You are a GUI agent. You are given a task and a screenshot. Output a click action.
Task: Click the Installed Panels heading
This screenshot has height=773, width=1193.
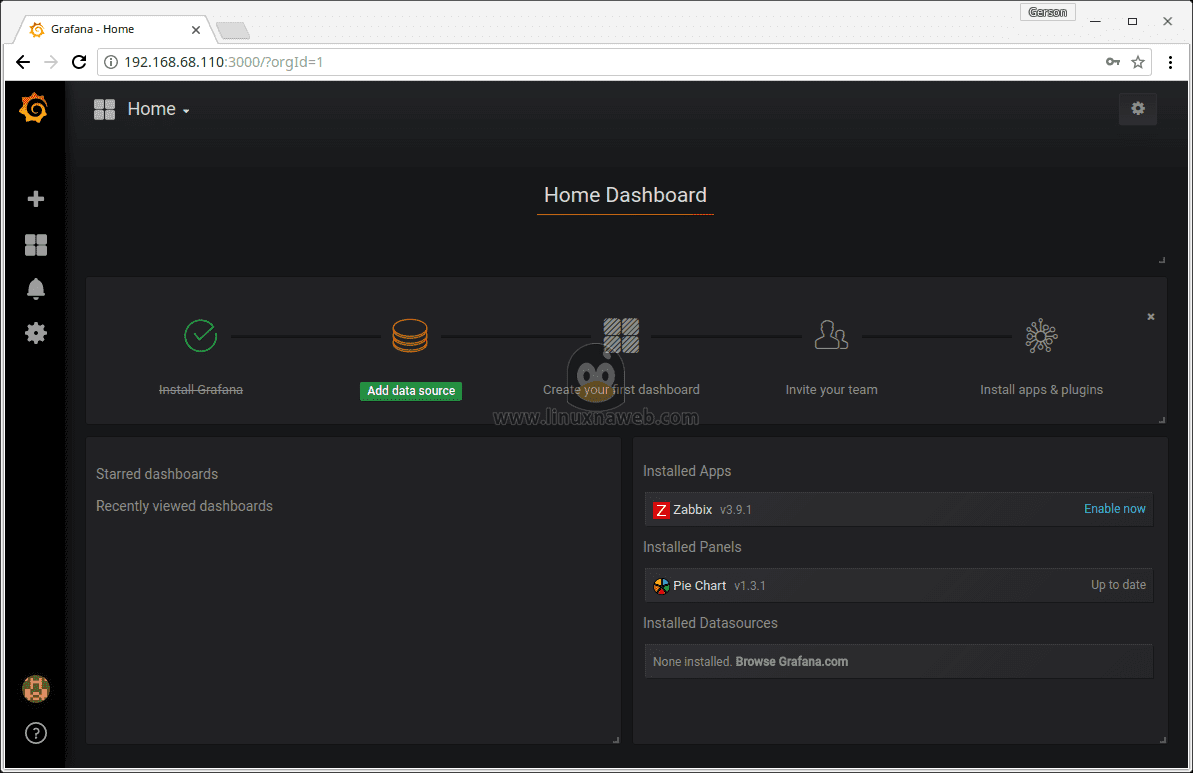coord(692,547)
